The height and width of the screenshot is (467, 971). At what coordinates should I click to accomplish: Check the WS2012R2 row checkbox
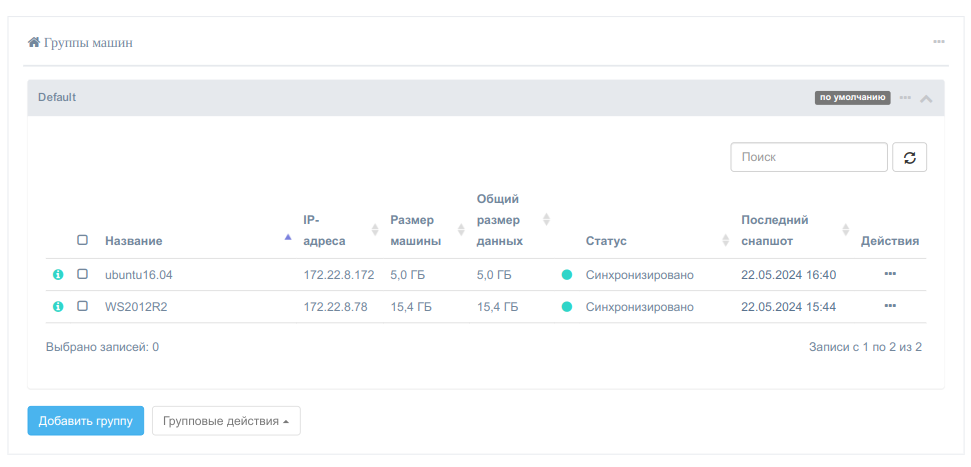pos(83,306)
